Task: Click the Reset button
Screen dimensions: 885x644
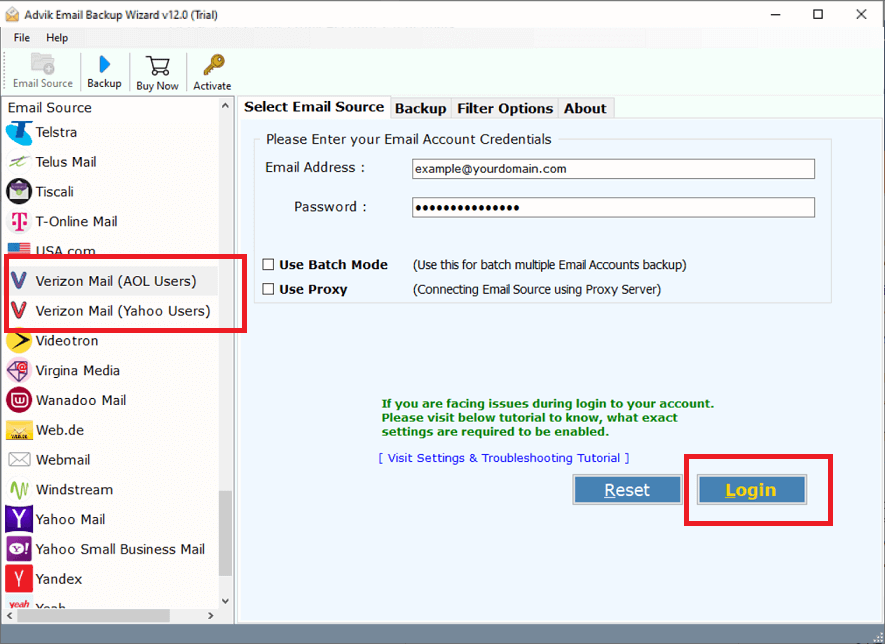Action: click(627, 489)
